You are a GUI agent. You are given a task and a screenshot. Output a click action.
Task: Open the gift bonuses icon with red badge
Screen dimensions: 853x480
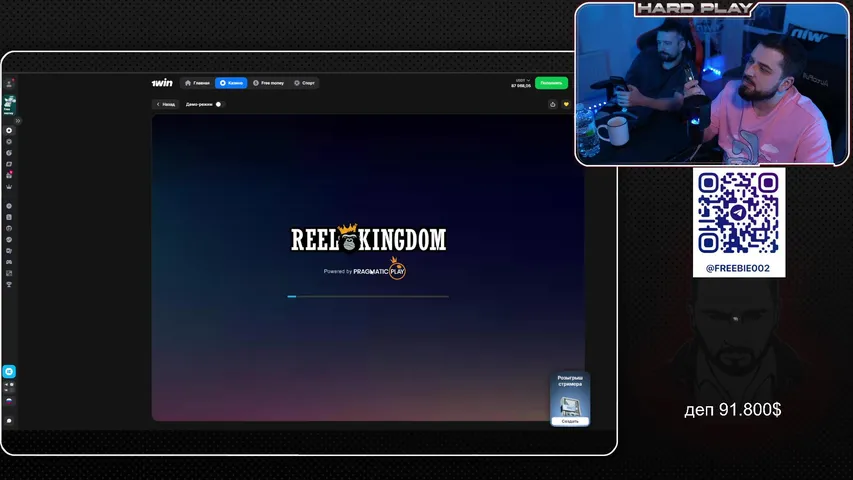tap(9, 175)
